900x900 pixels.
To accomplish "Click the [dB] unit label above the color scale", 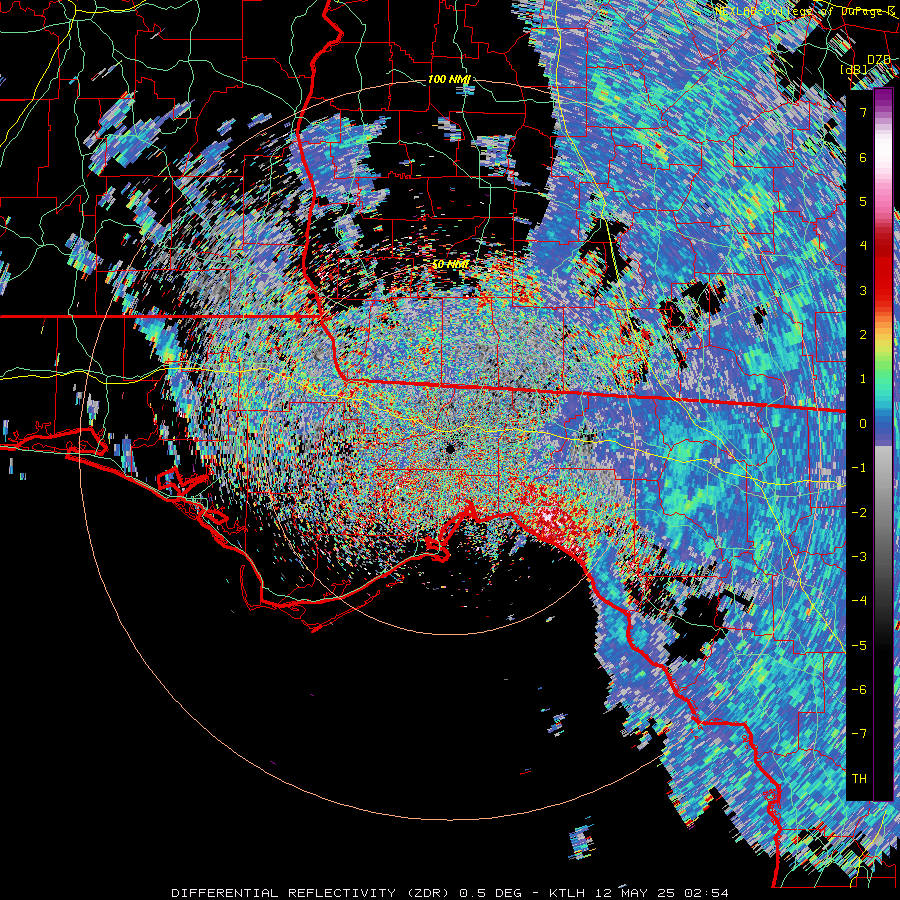I will 854,69.
